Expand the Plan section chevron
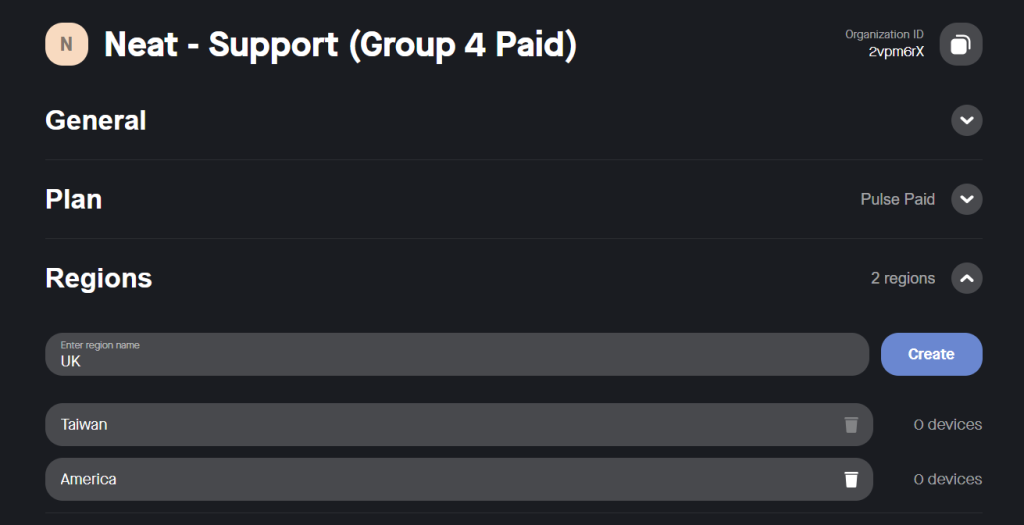Image resolution: width=1024 pixels, height=525 pixels. point(966,199)
